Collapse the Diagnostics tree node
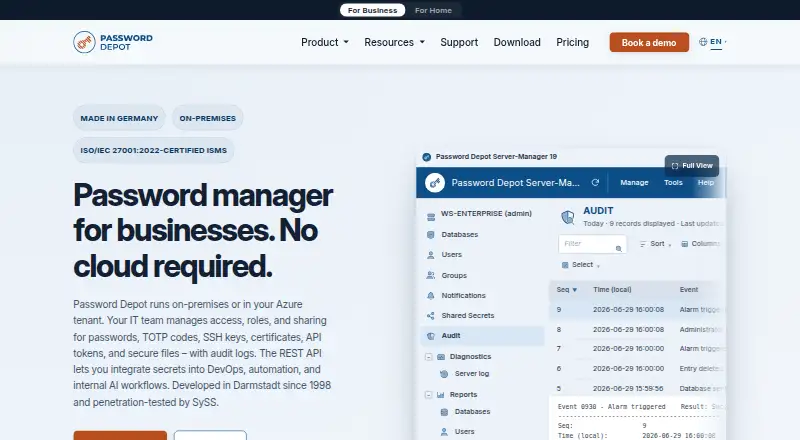Screen dimensions: 800x440 [429, 357]
